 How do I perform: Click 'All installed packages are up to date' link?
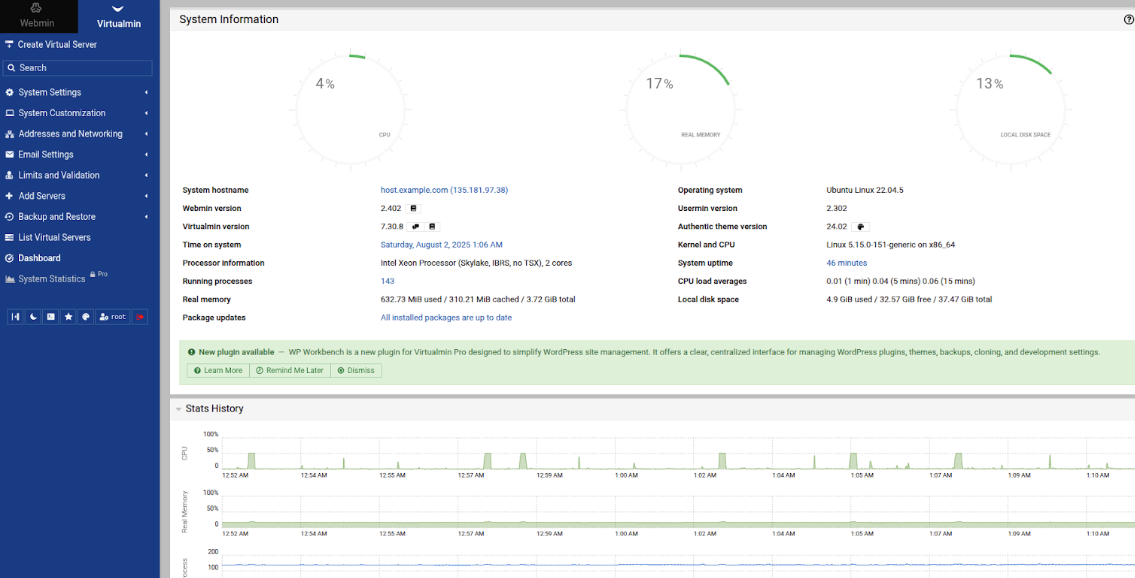(446, 318)
